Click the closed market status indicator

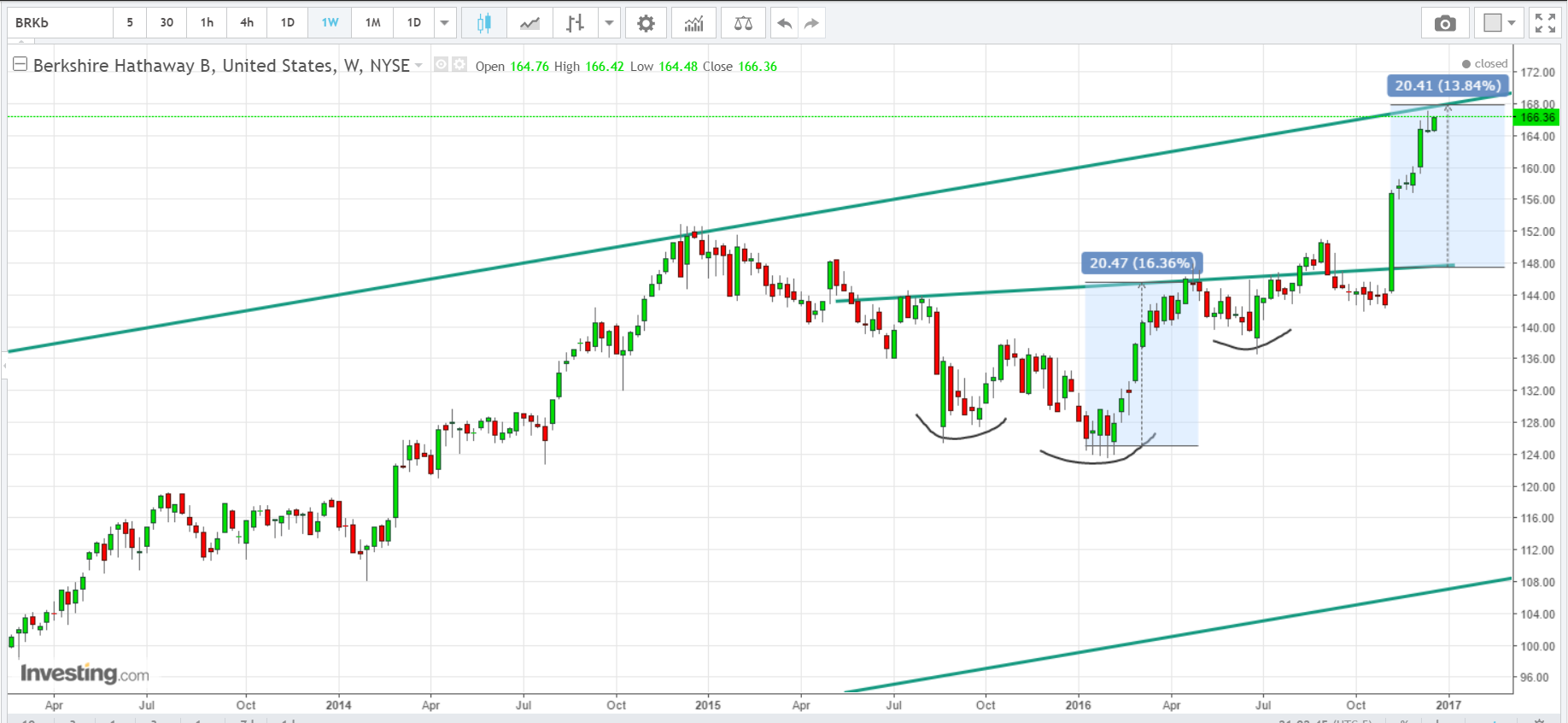coord(1485,64)
